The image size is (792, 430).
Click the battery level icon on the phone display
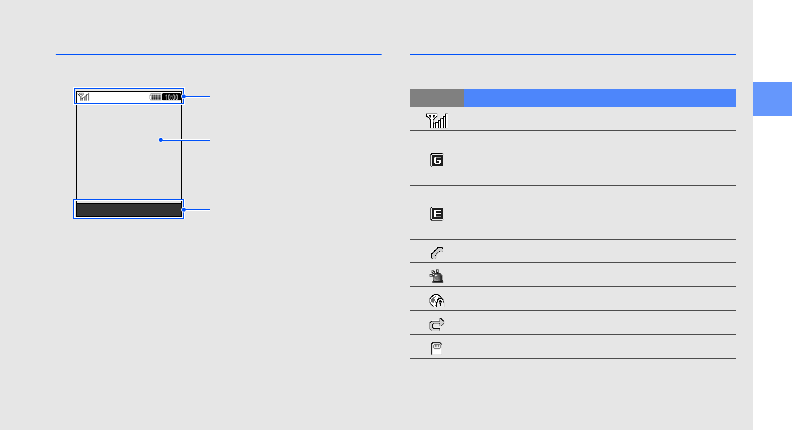click(x=155, y=97)
